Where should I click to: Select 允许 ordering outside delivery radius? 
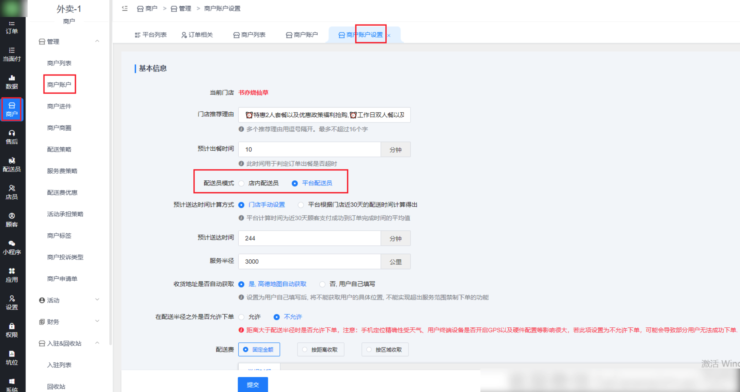point(242,317)
